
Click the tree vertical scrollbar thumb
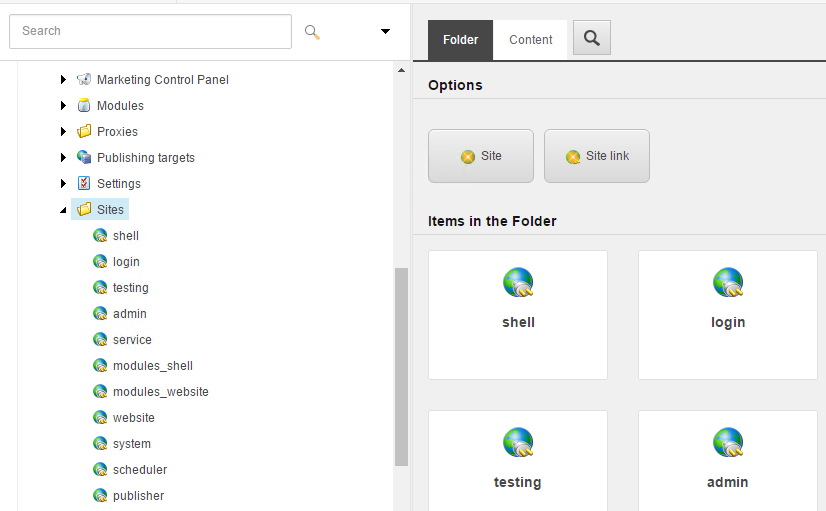pos(401,367)
